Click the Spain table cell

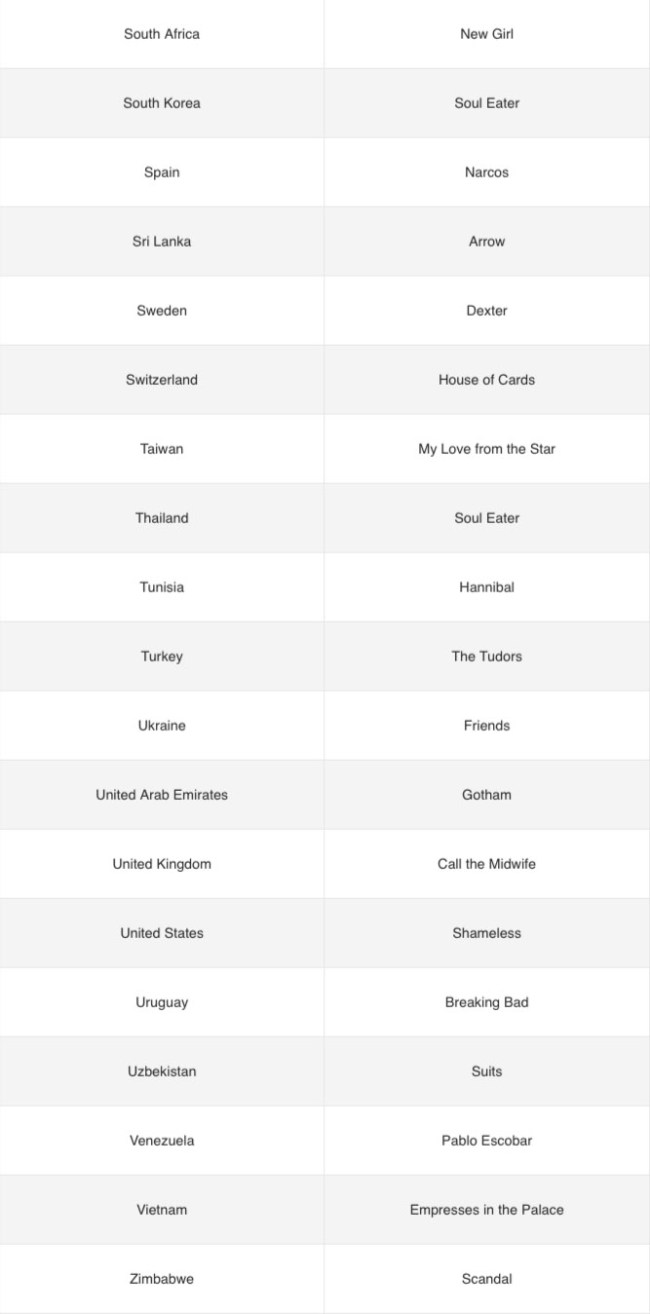point(162,172)
